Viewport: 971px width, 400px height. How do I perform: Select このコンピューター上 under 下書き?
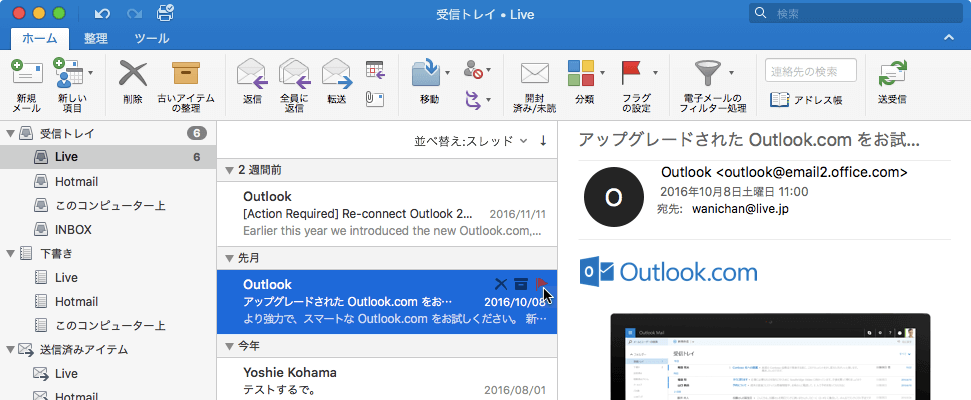coord(108,326)
